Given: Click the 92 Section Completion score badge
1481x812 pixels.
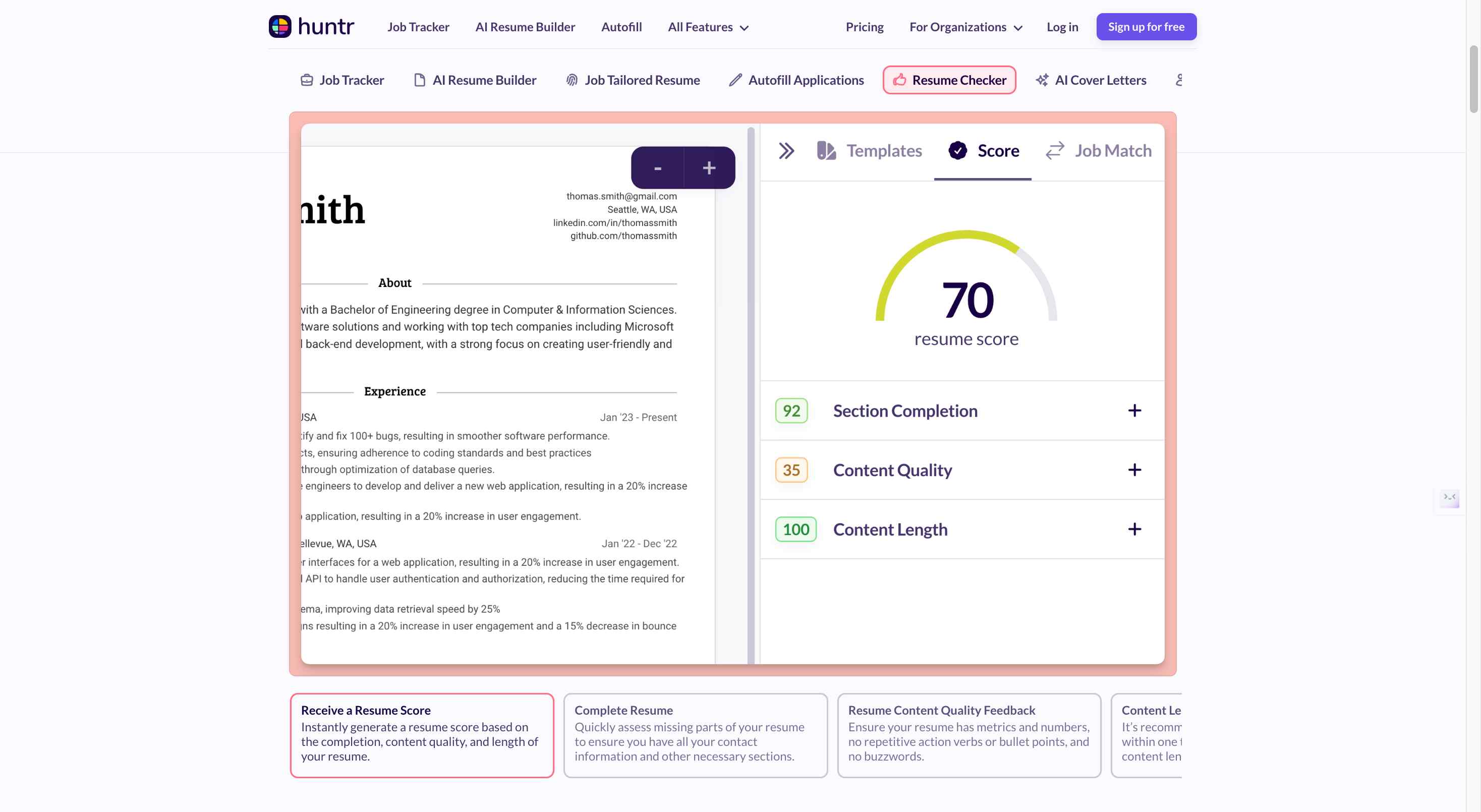Looking at the screenshot, I should tap(791, 411).
